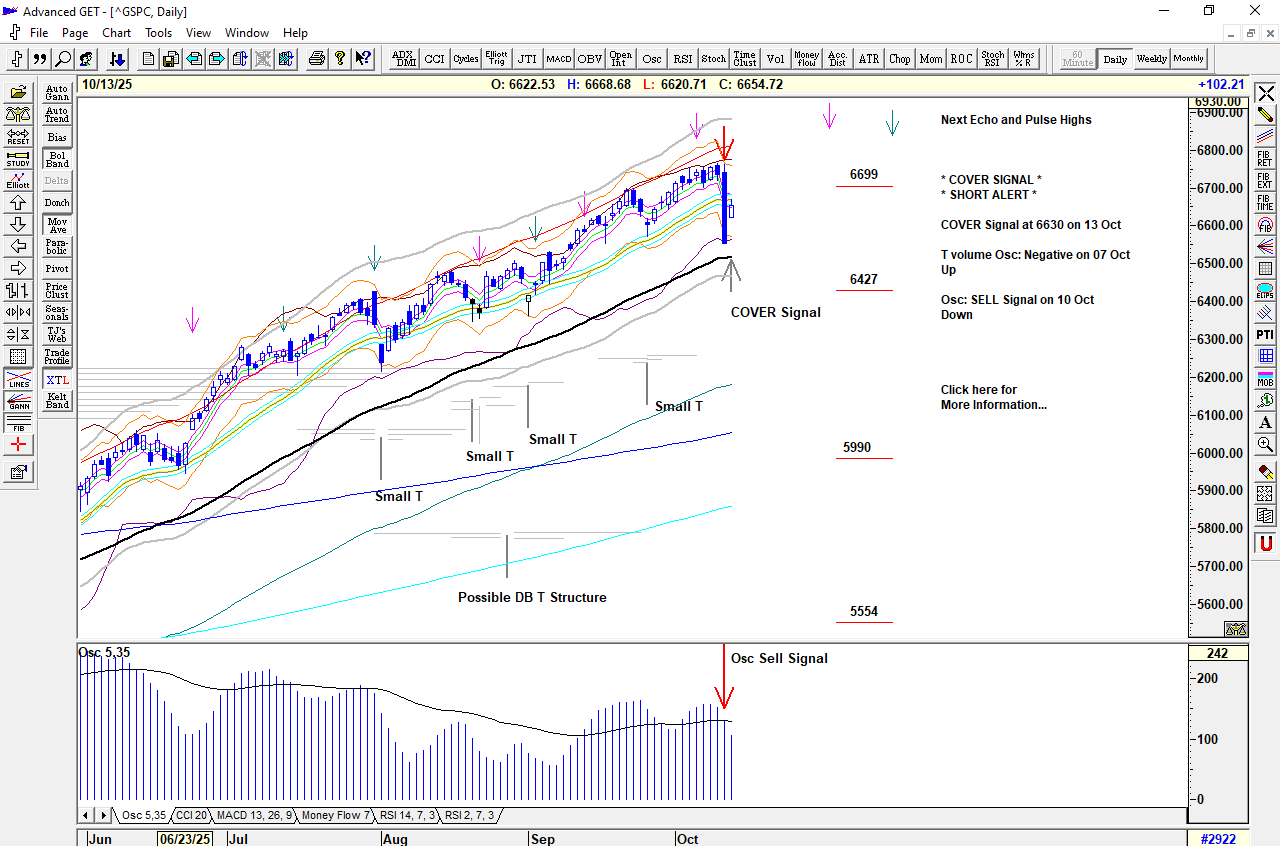Open the Tools menu
1280x846 pixels.
(x=158, y=33)
